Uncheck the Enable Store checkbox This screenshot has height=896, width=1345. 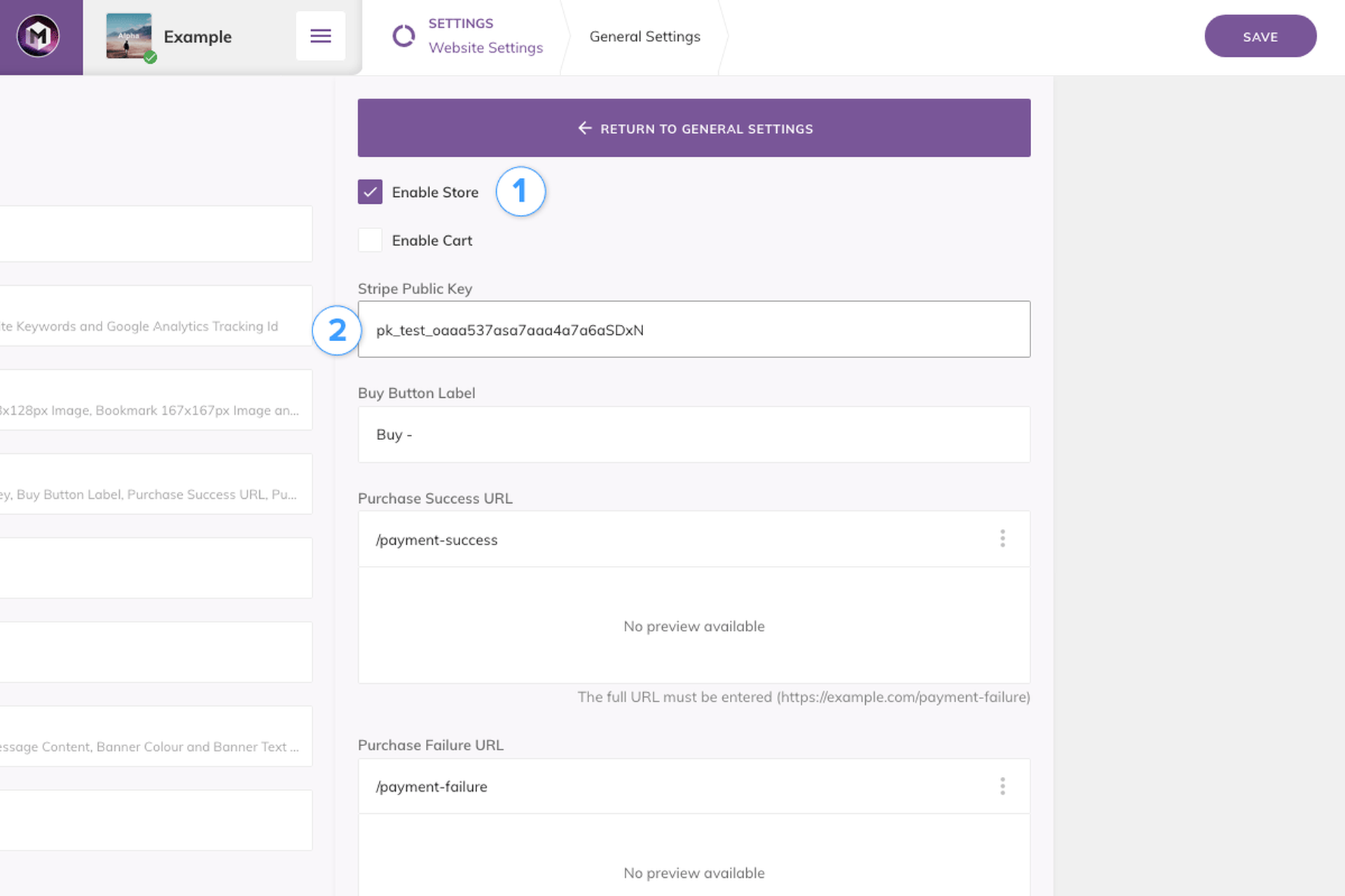(370, 191)
